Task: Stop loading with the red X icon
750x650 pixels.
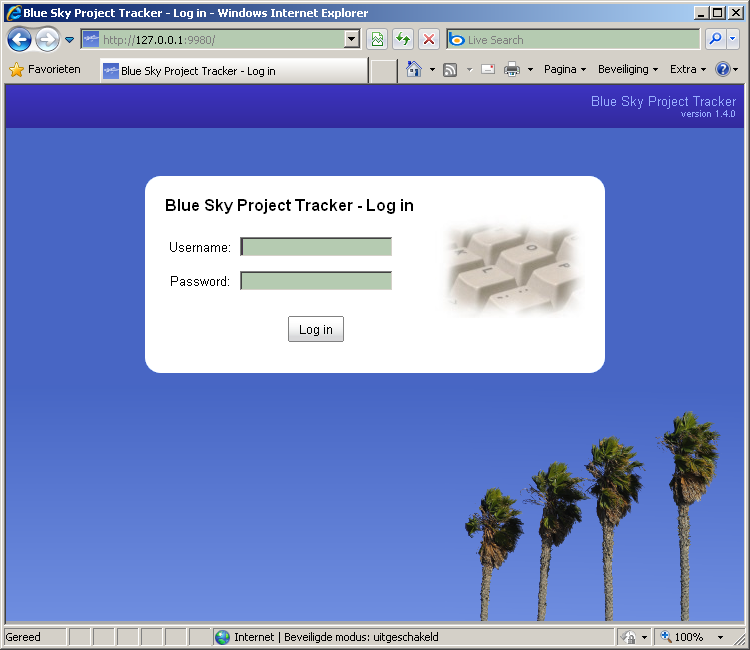Action: (x=429, y=39)
